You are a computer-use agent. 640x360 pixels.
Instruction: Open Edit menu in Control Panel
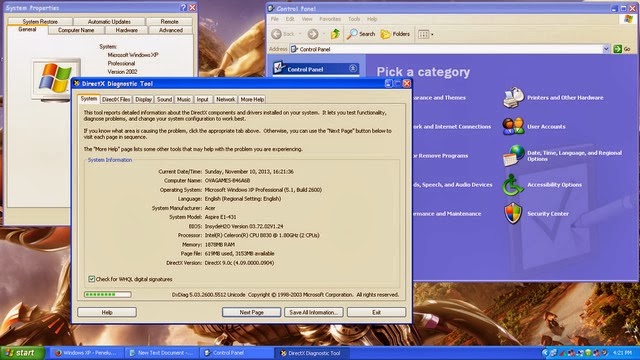pyautogui.click(x=290, y=19)
